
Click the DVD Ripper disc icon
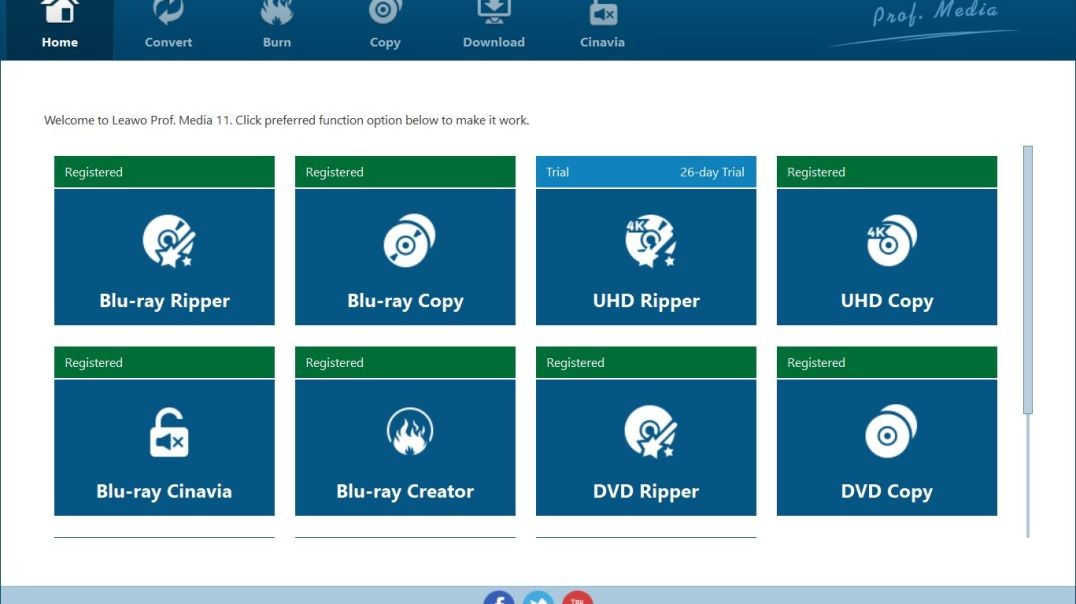[651, 431]
